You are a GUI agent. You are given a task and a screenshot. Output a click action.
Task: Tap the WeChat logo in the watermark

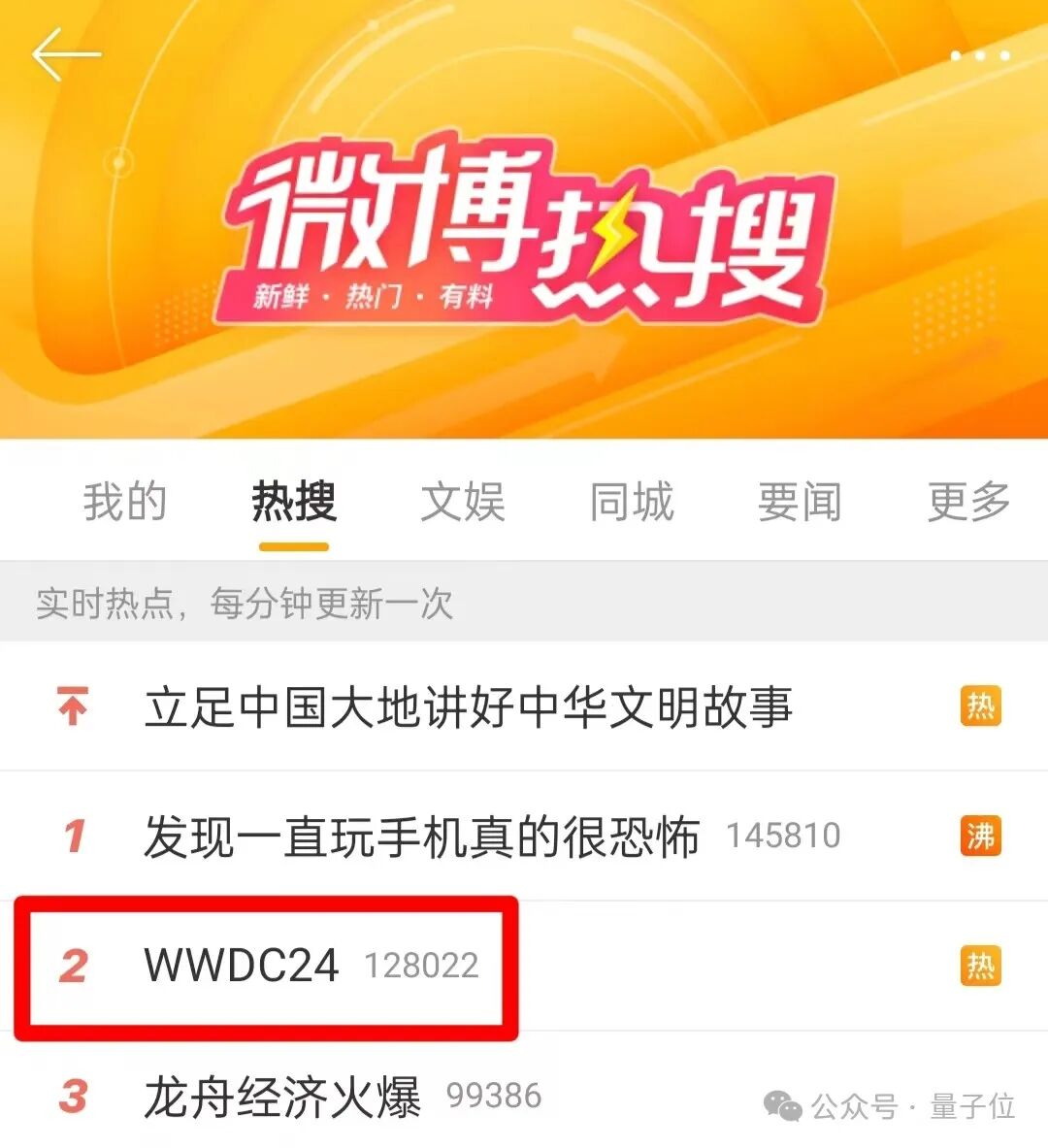pos(782,1105)
